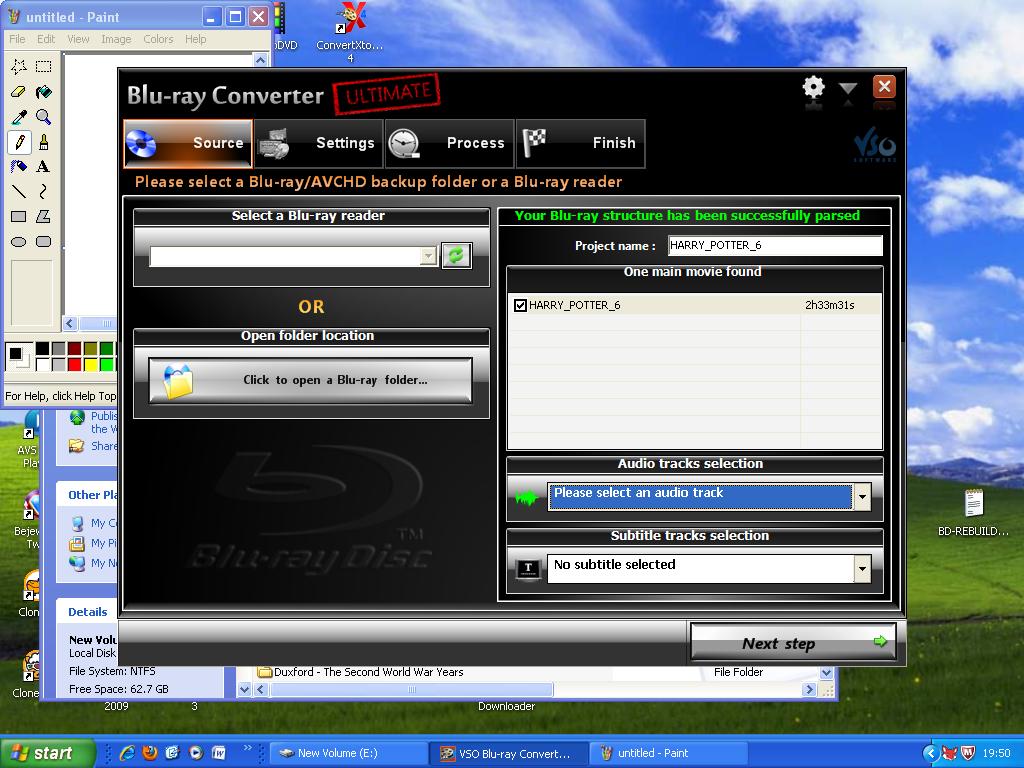Switch to the Finish tab
This screenshot has width=1024, height=768.
(x=581, y=143)
